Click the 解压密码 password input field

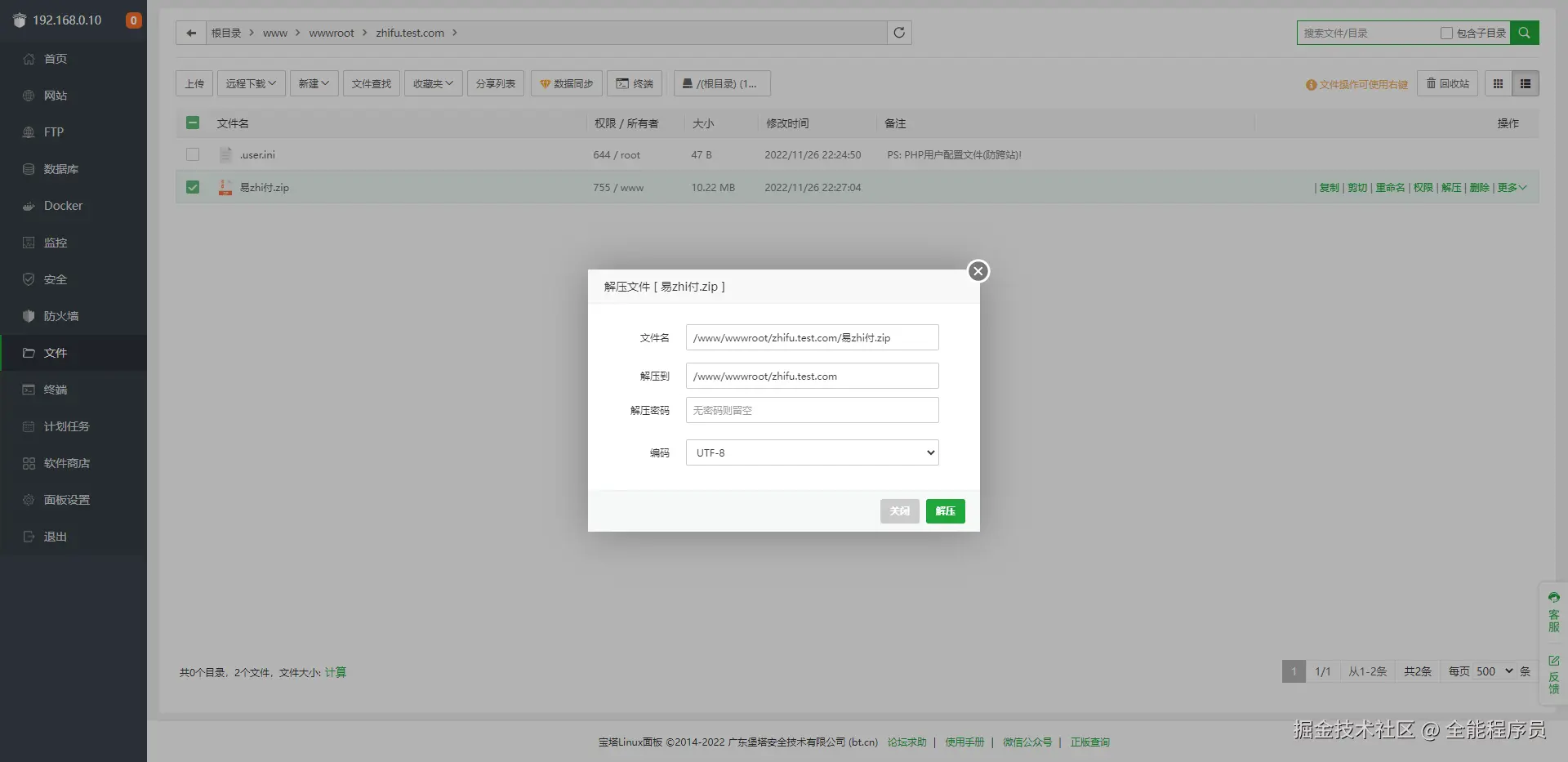[x=813, y=410]
